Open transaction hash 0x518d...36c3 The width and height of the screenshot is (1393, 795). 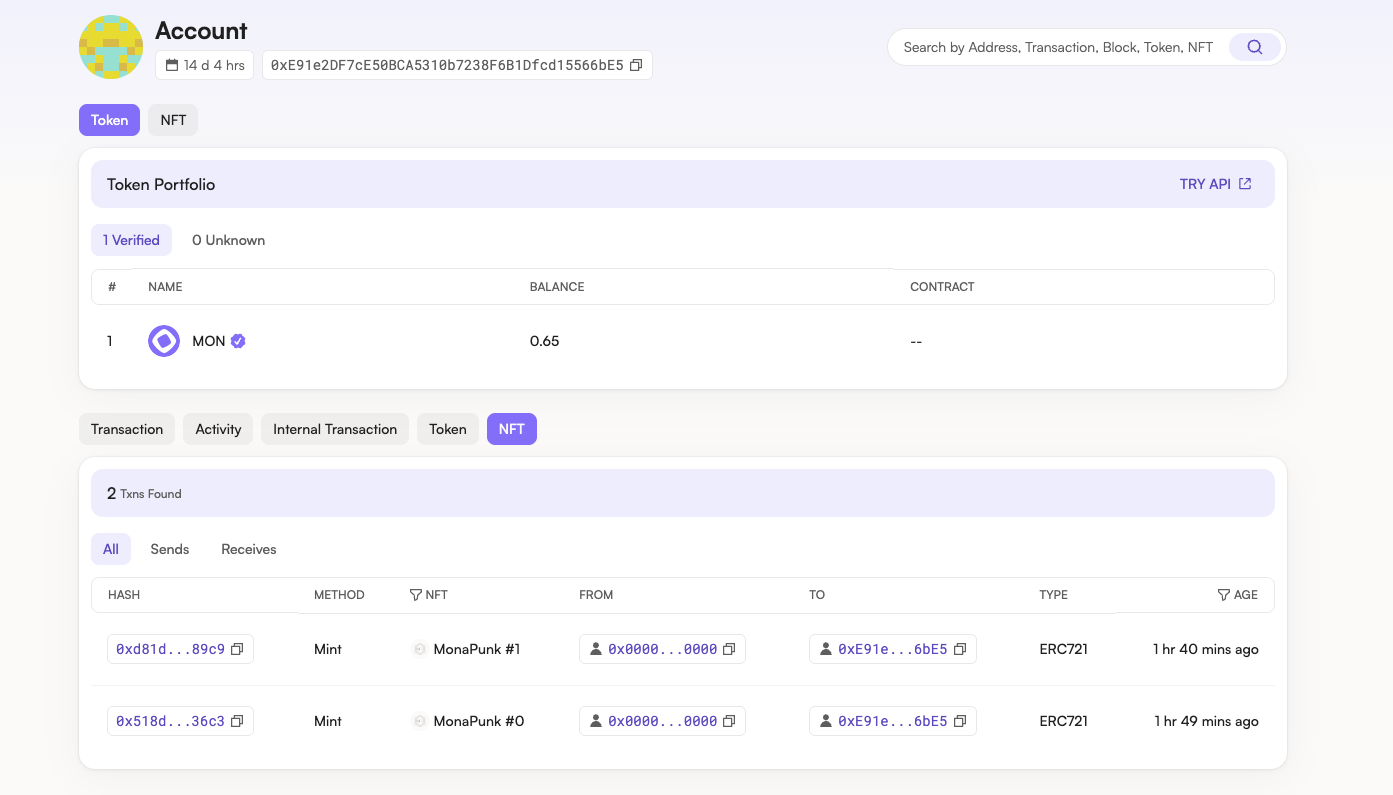click(170, 721)
